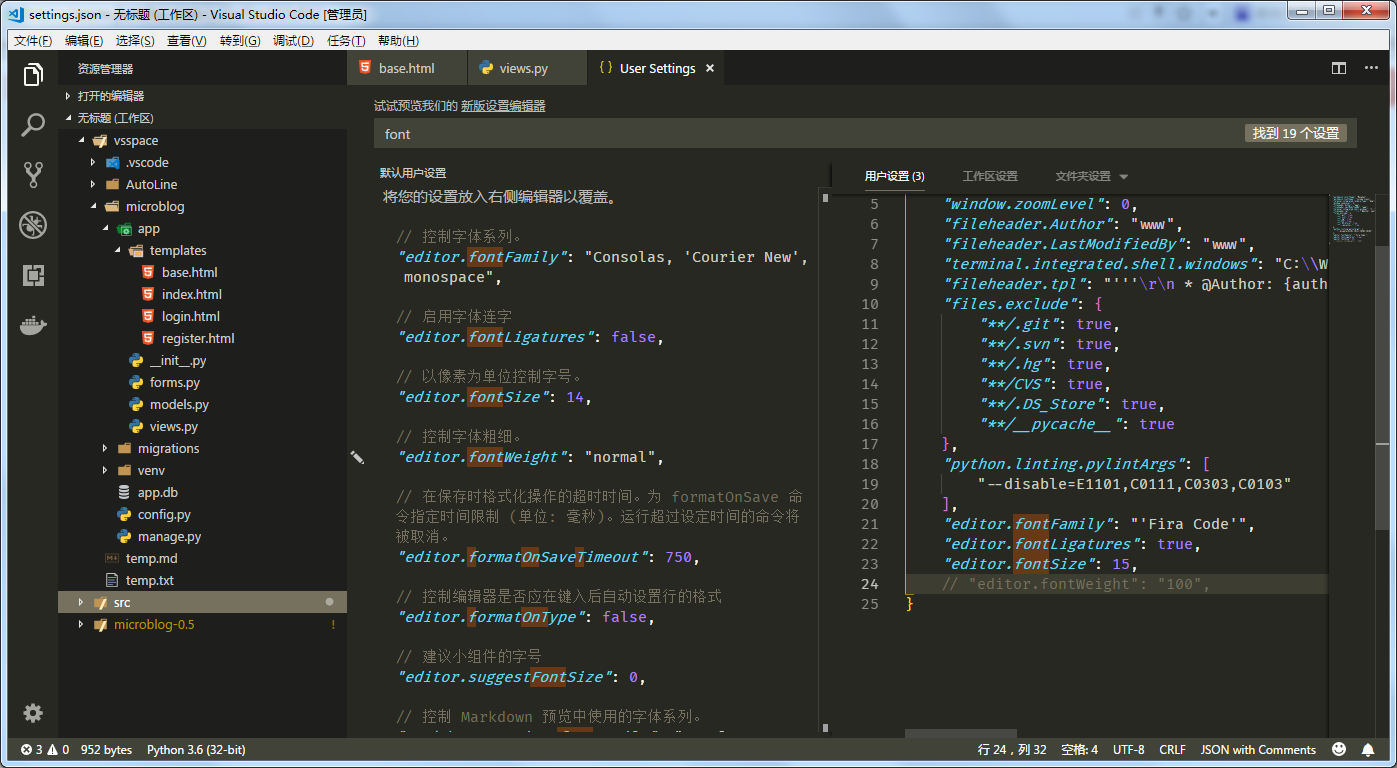Click the feedback smiley in status bar
The width and height of the screenshot is (1397, 768).
point(1339,750)
